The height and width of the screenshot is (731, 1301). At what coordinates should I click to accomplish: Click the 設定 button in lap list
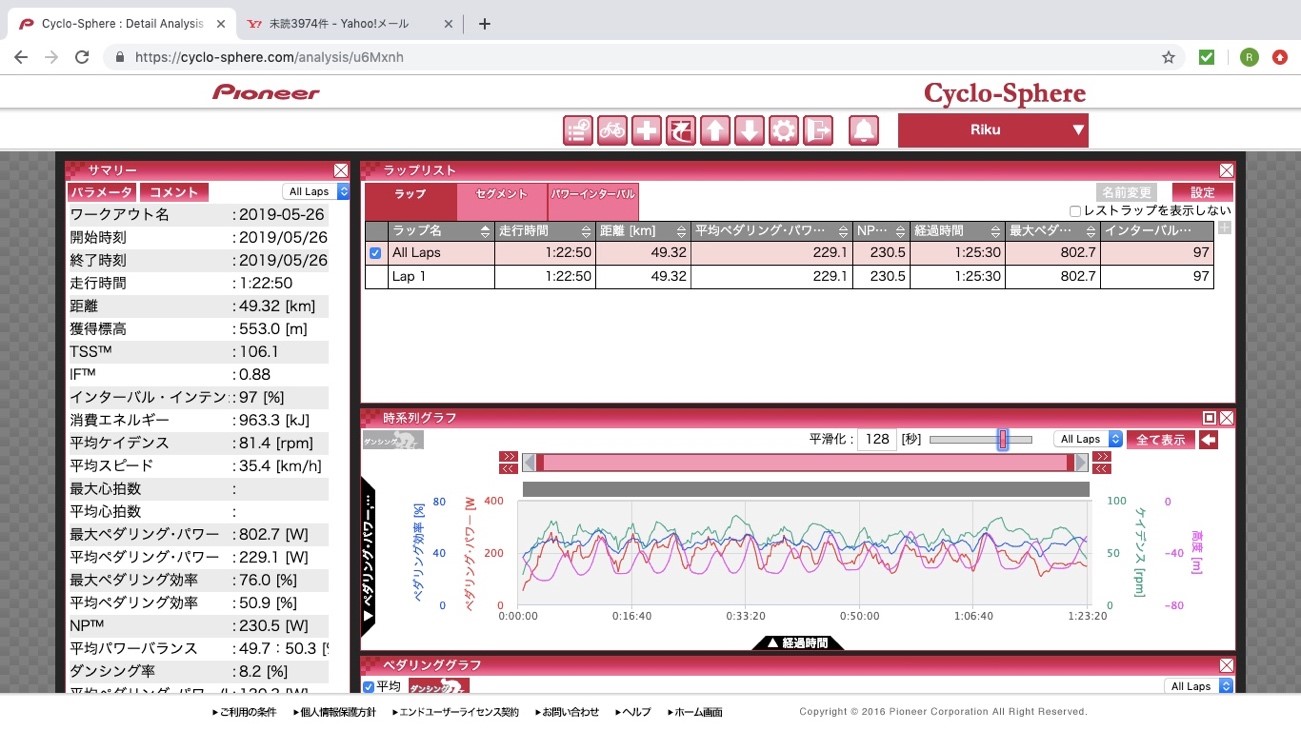(x=1202, y=192)
